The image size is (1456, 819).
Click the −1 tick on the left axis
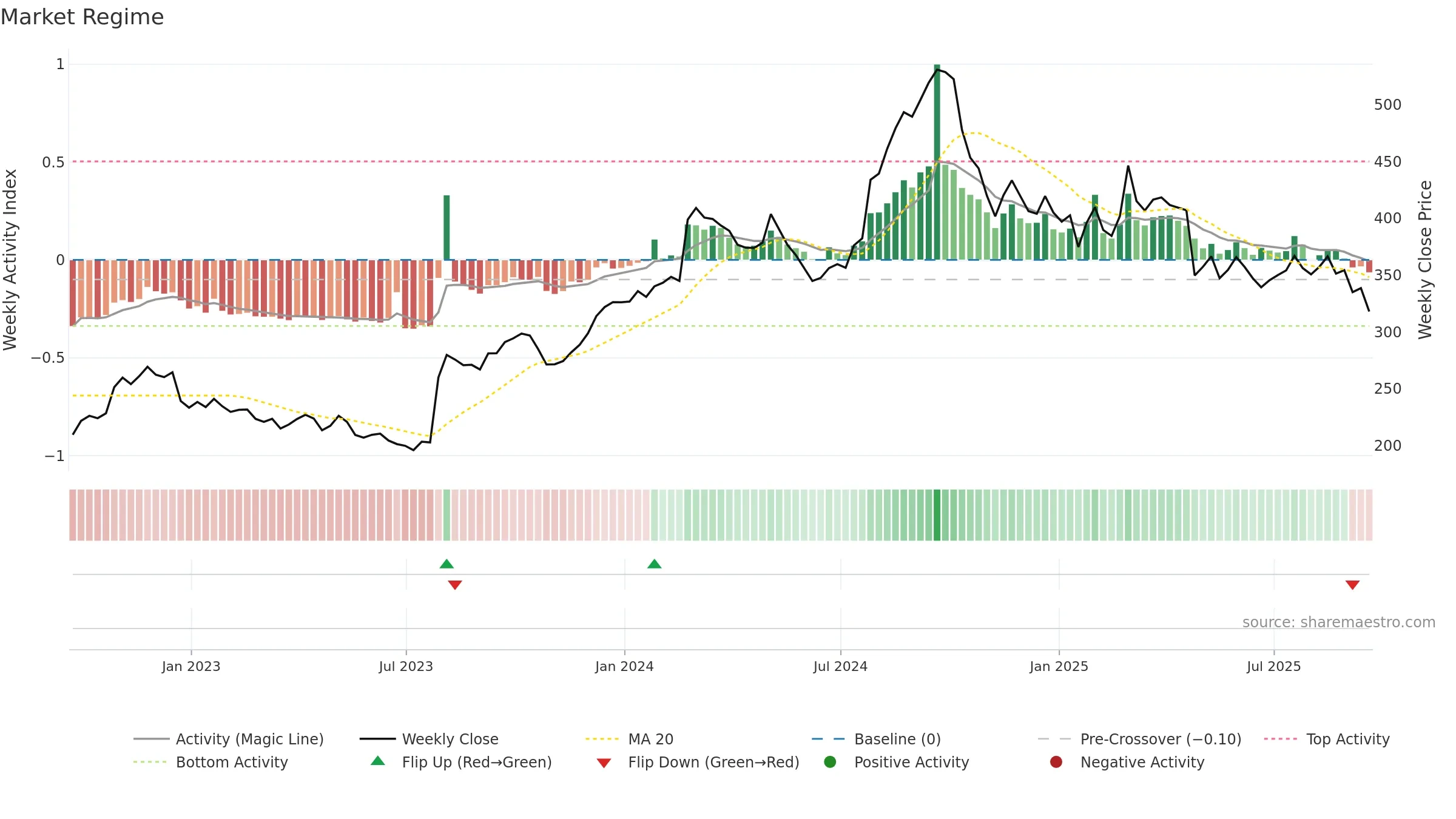pos(55,456)
